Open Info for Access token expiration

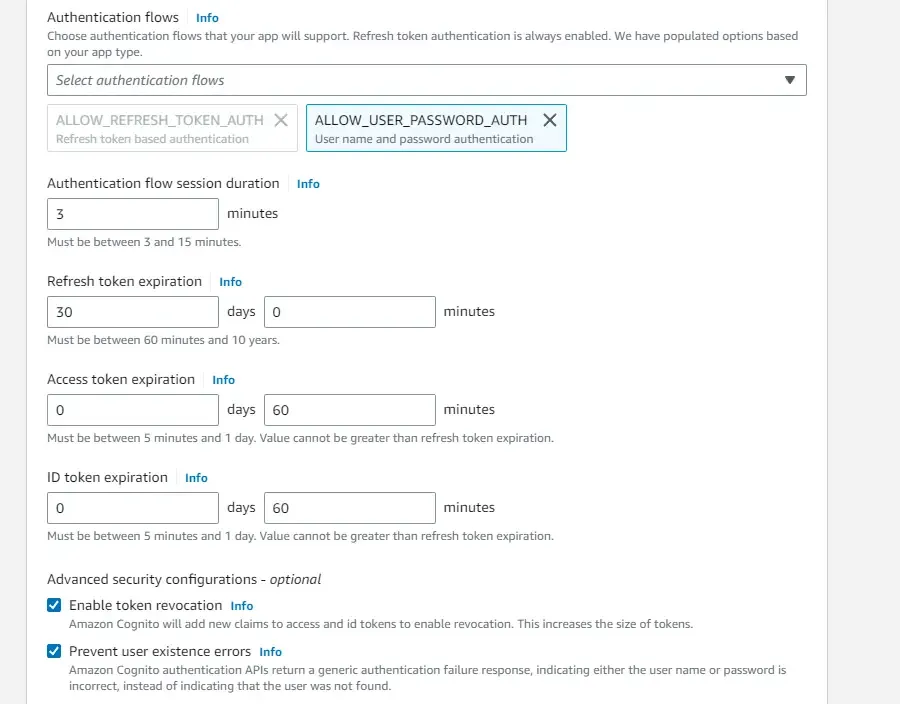223,380
